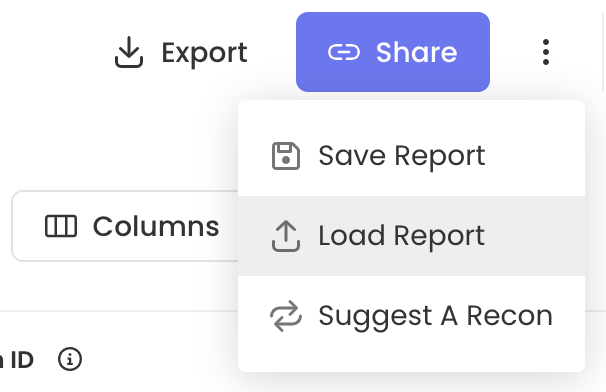Select the ID column header text
This screenshot has width=606, height=392.
click(22, 360)
